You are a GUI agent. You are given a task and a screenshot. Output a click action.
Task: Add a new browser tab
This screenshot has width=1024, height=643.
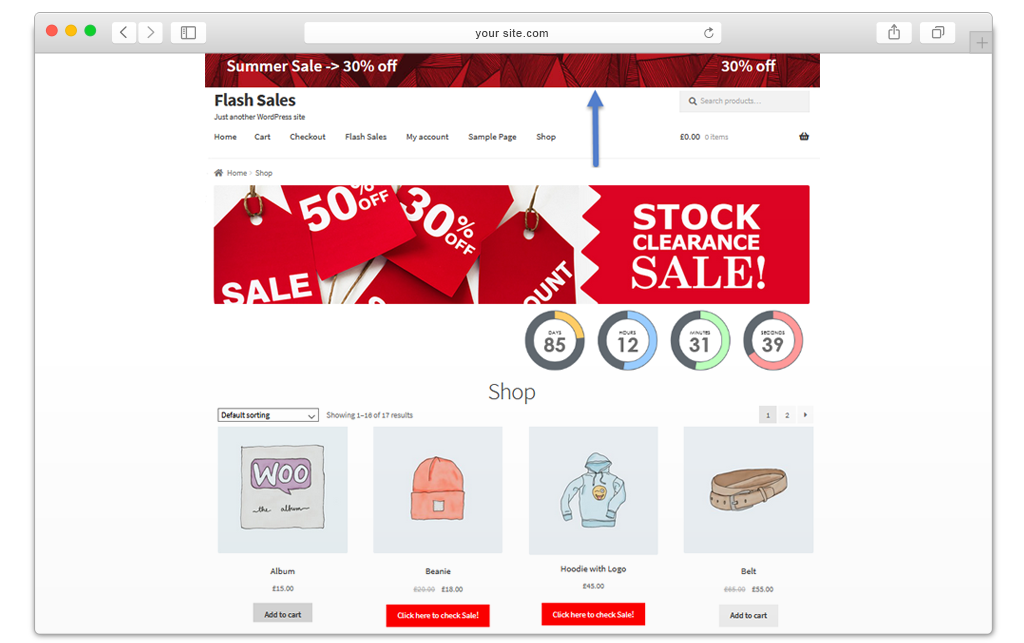(981, 43)
